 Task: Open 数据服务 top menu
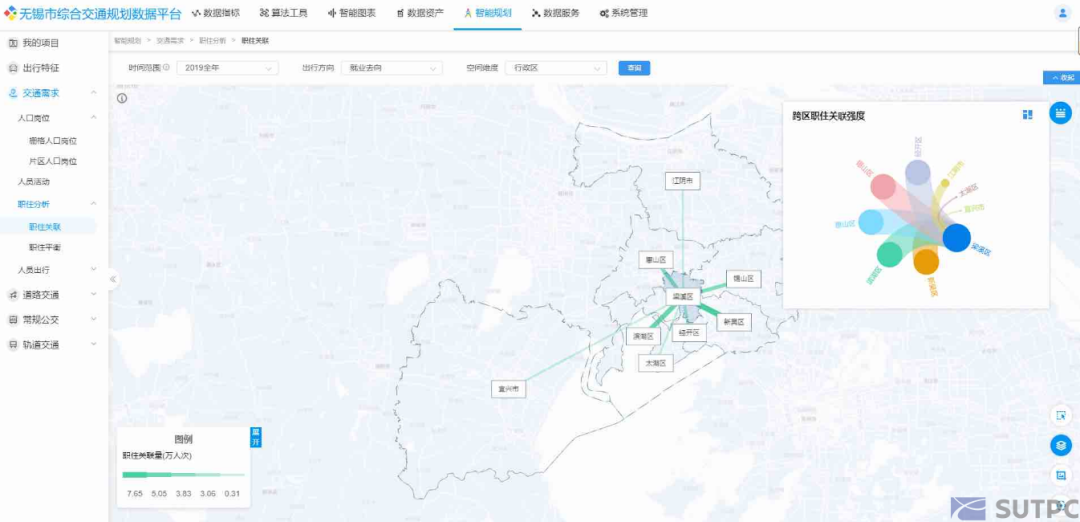[556, 13]
